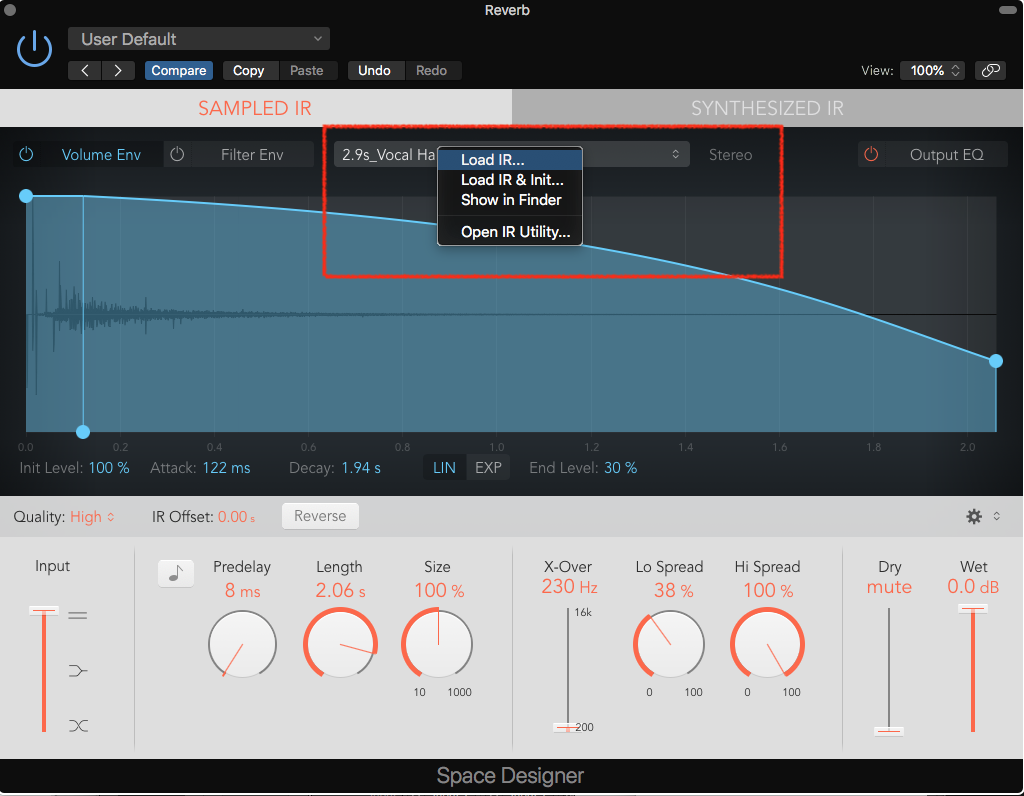The height and width of the screenshot is (796, 1024).
Task: Select LIN envelope curve mode
Action: tap(445, 468)
